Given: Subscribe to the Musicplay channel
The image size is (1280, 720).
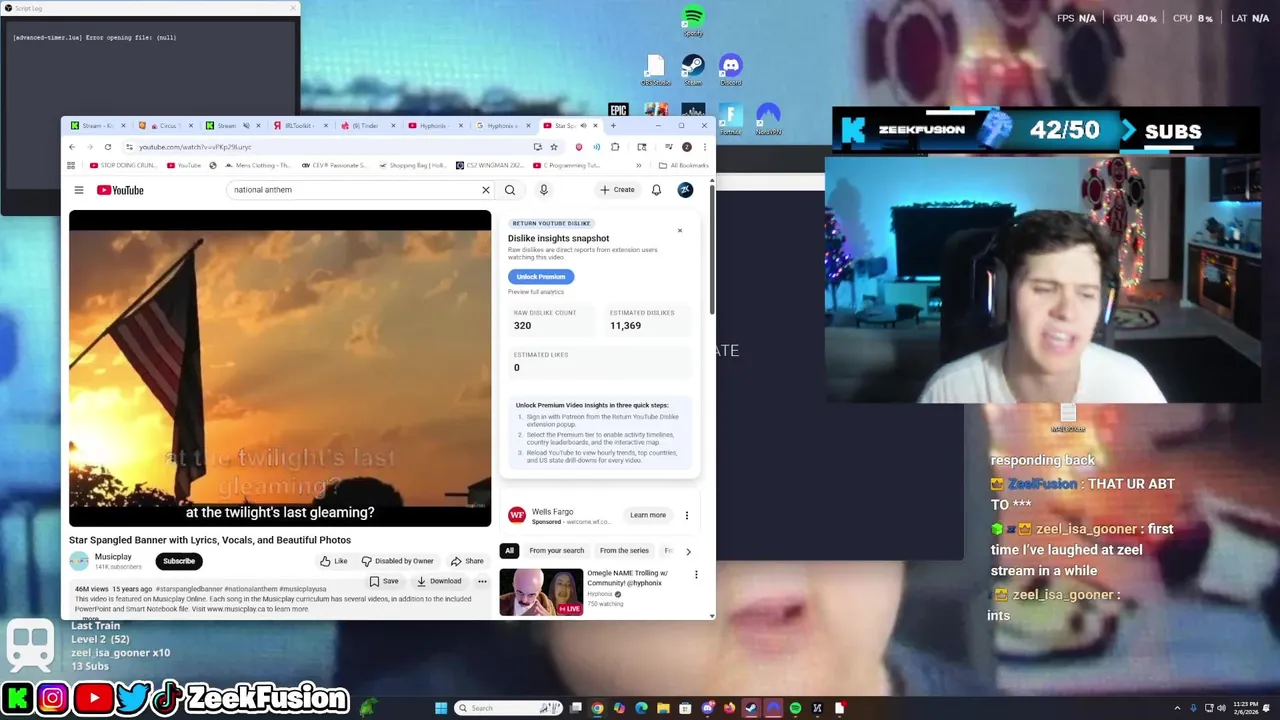Looking at the screenshot, I should [x=179, y=561].
